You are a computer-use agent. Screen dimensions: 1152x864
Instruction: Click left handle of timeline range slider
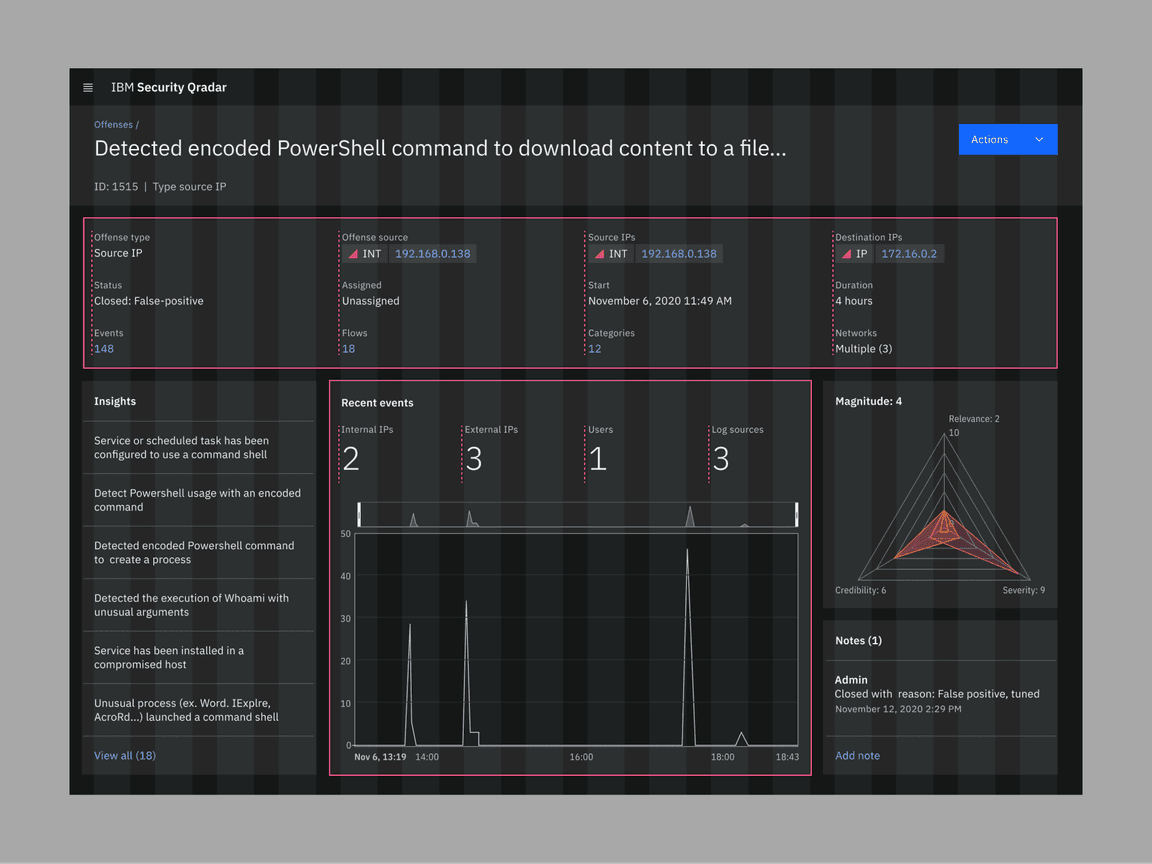point(358,515)
